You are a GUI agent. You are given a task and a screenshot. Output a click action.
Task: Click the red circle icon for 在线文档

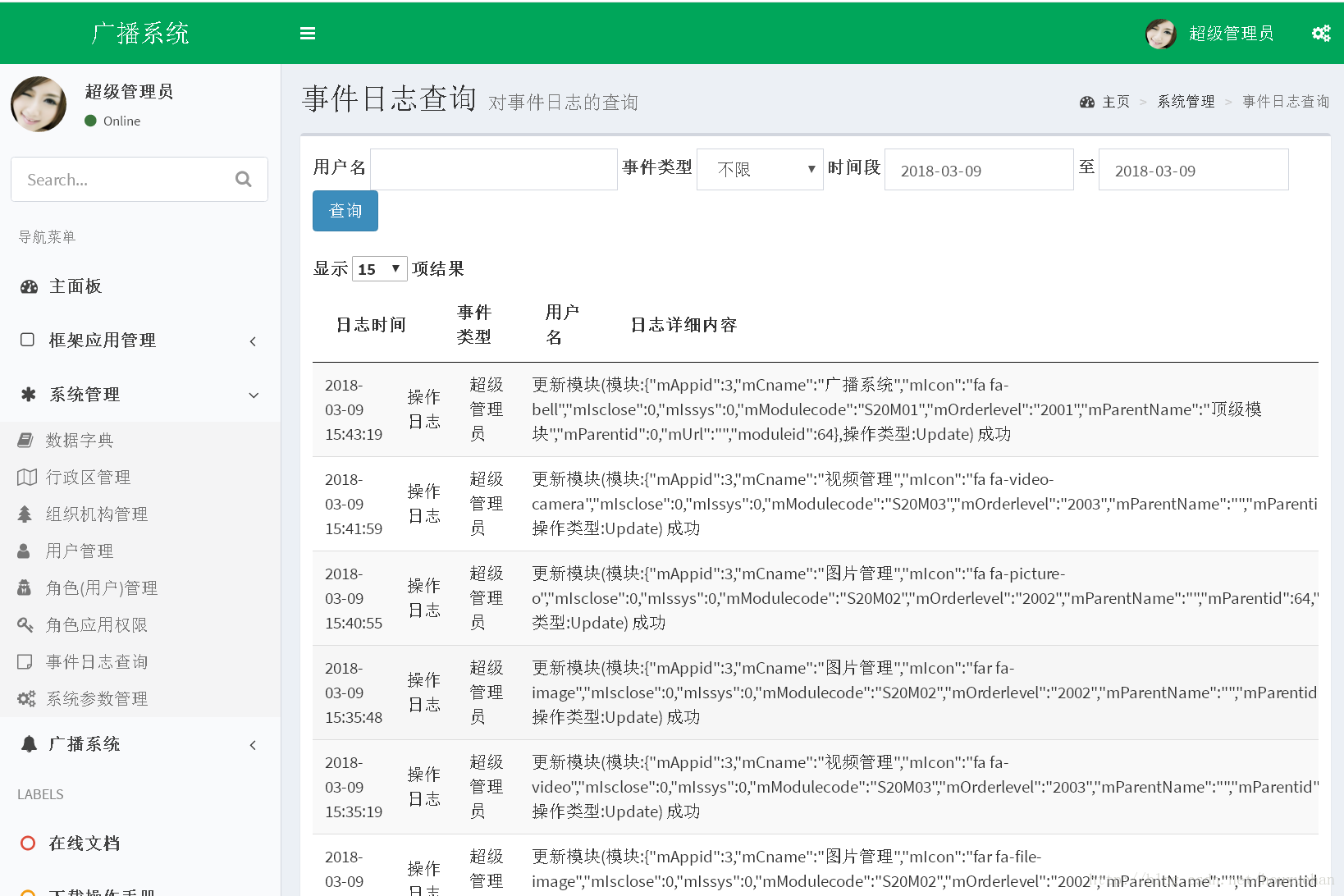[28, 843]
